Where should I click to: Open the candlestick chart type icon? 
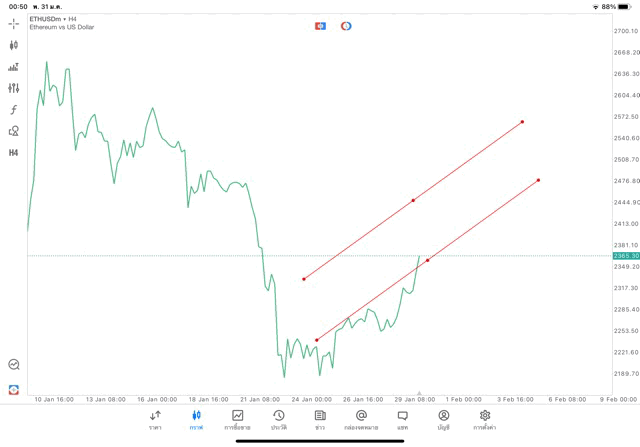coord(14,45)
